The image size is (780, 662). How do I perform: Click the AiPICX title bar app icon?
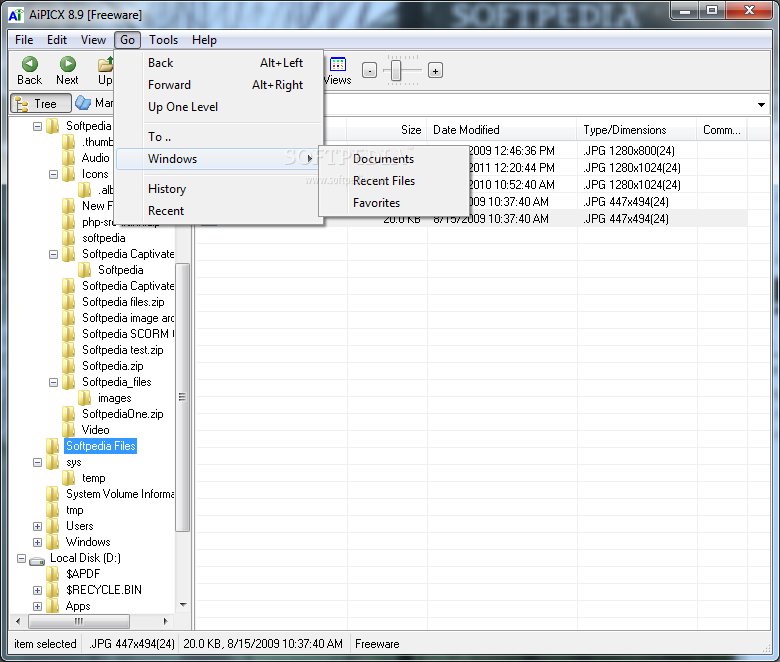tap(16, 14)
